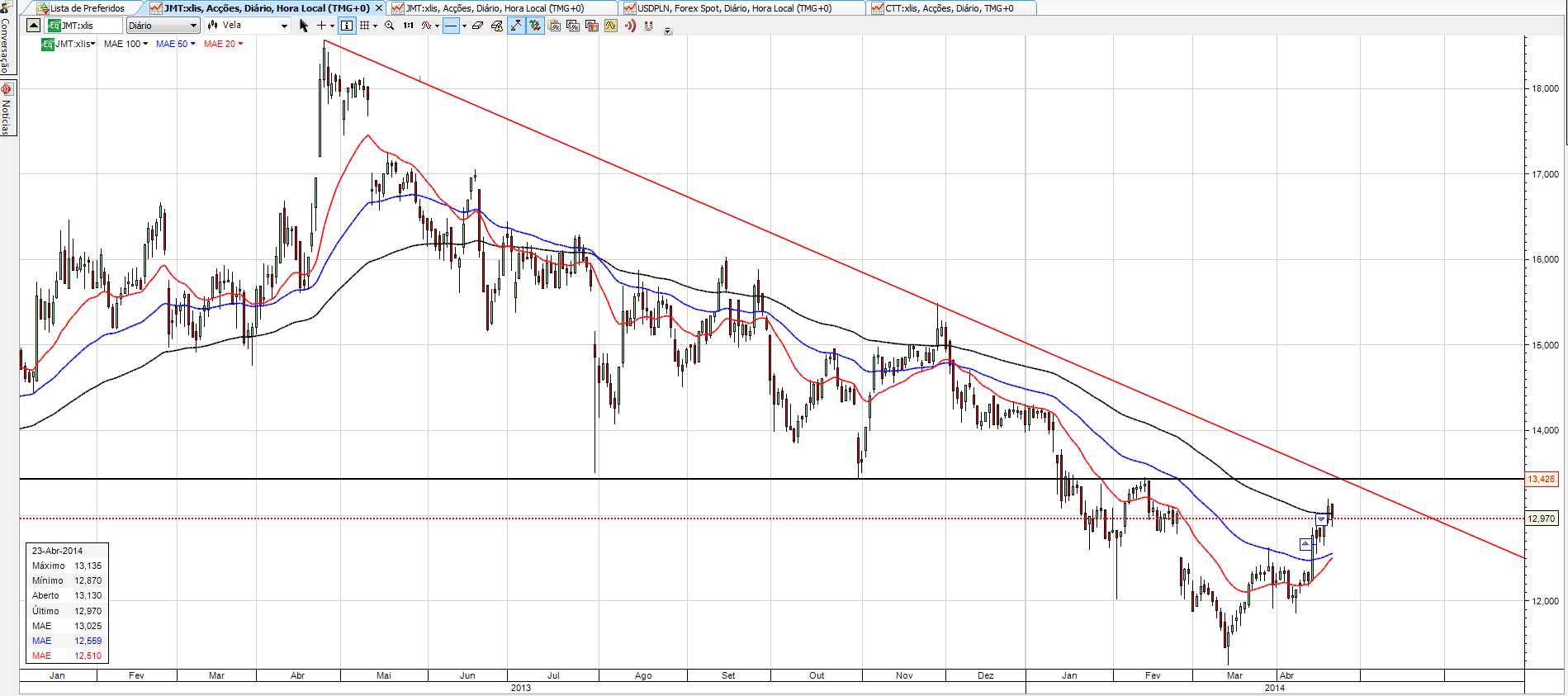The image size is (1568, 696).
Task: Click the Mai month label on time axis
Action: (384, 675)
